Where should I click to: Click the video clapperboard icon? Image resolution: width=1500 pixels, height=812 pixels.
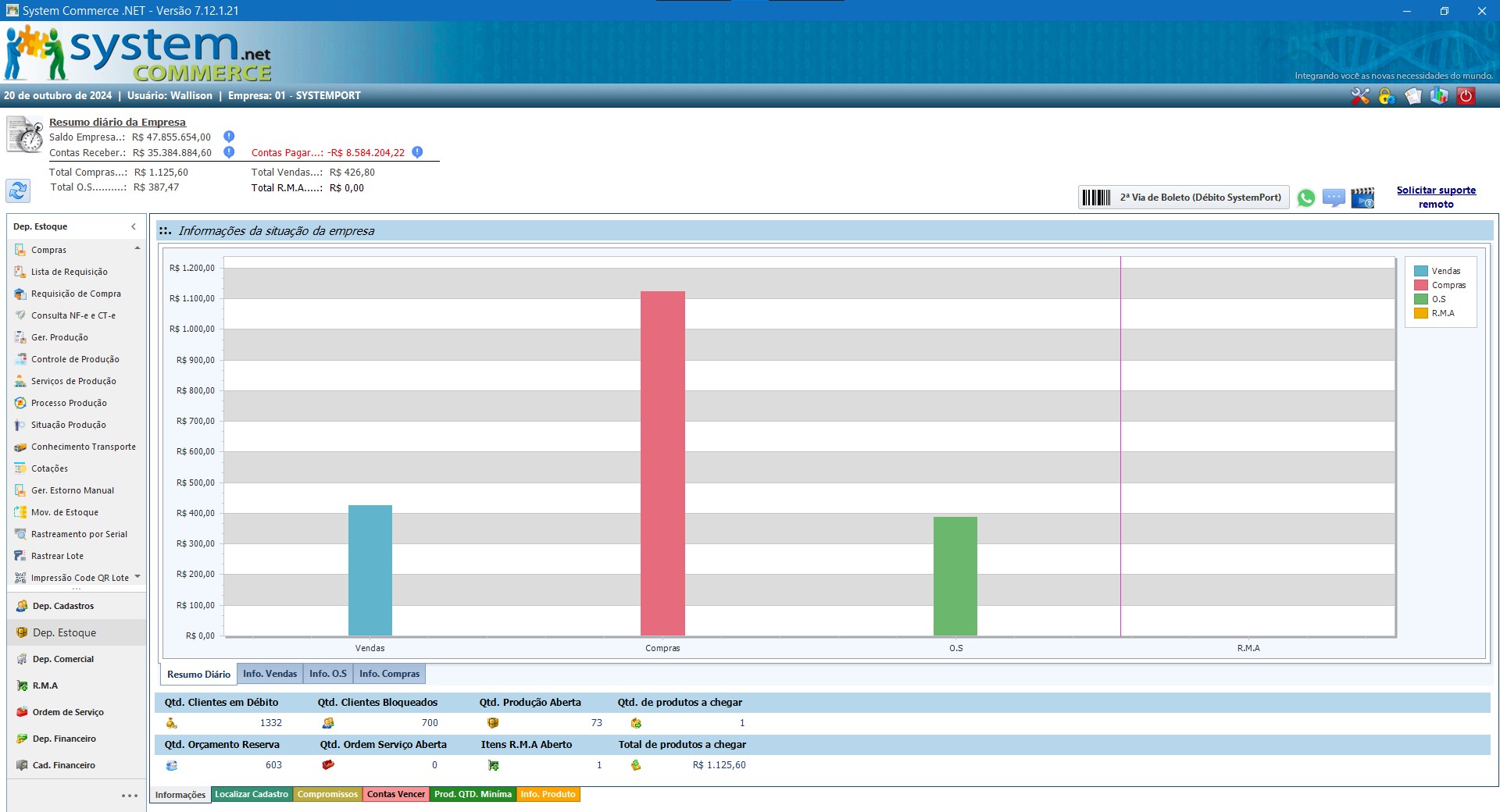point(1362,198)
